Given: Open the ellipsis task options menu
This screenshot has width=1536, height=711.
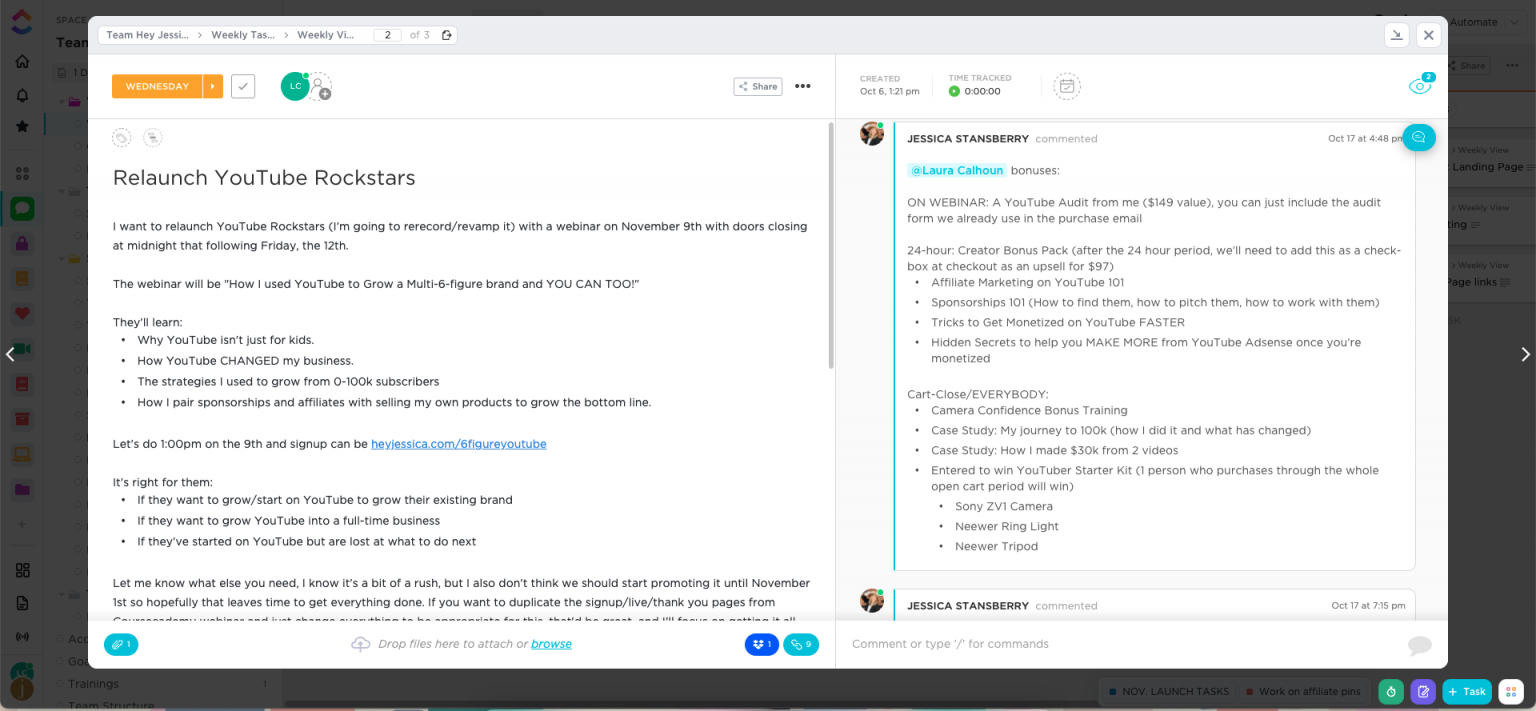Looking at the screenshot, I should click(x=802, y=86).
